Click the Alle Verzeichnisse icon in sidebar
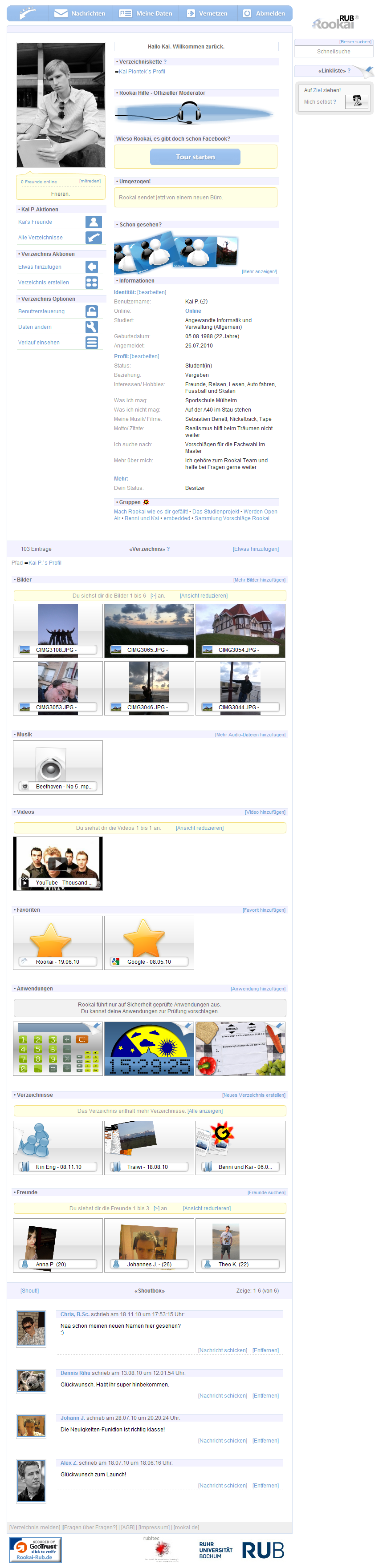Viewport: 383px width, 1568px height. pyautogui.click(x=93, y=238)
